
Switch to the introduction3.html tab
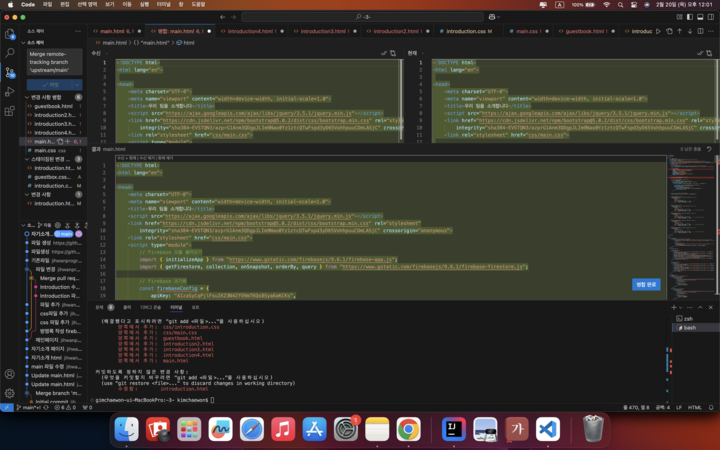[x=325, y=31]
